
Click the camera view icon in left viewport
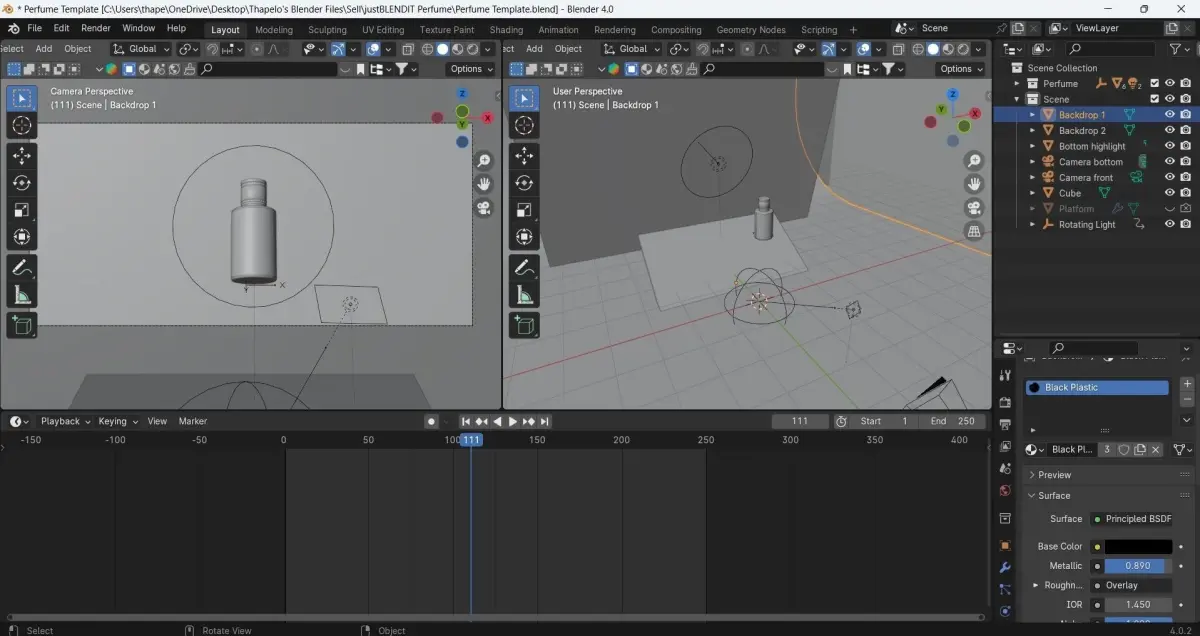pyautogui.click(x=484, y=208)
